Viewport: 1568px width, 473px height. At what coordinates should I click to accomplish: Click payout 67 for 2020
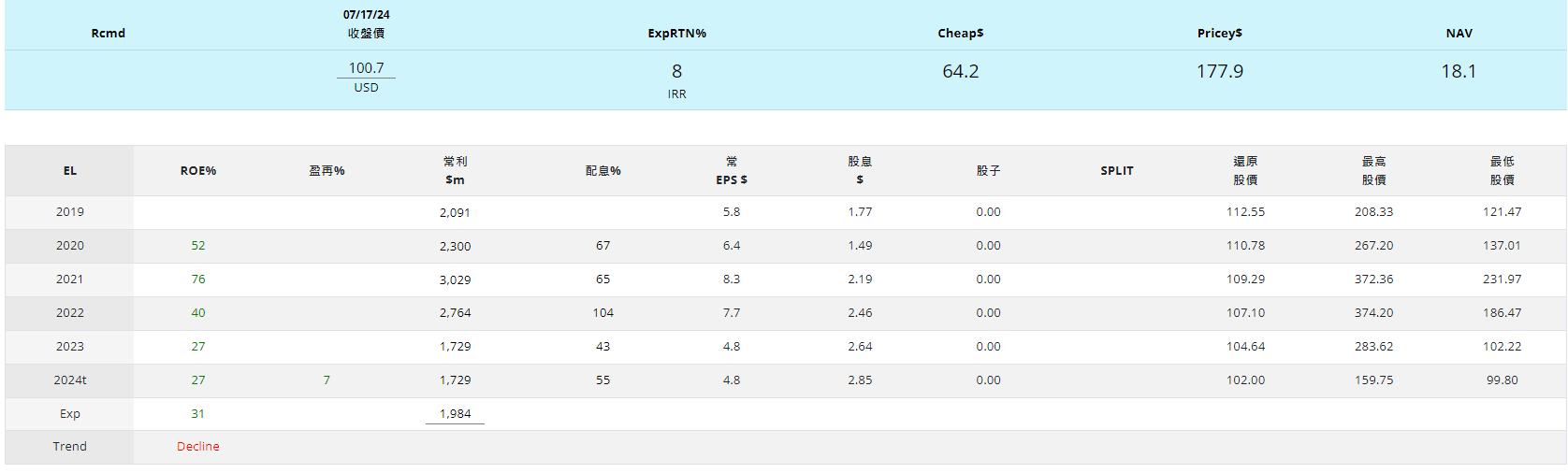(603, 246)
